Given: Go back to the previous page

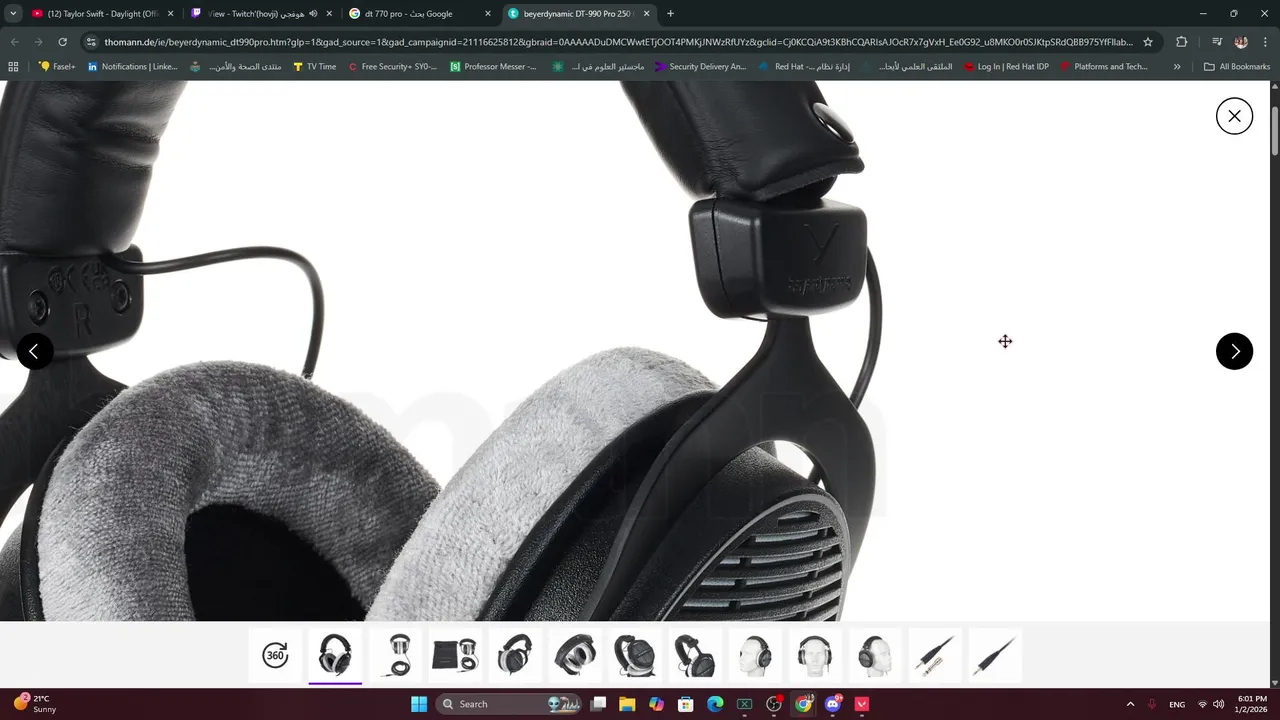Looking at the screenshot, I should (x=14, y=42).
